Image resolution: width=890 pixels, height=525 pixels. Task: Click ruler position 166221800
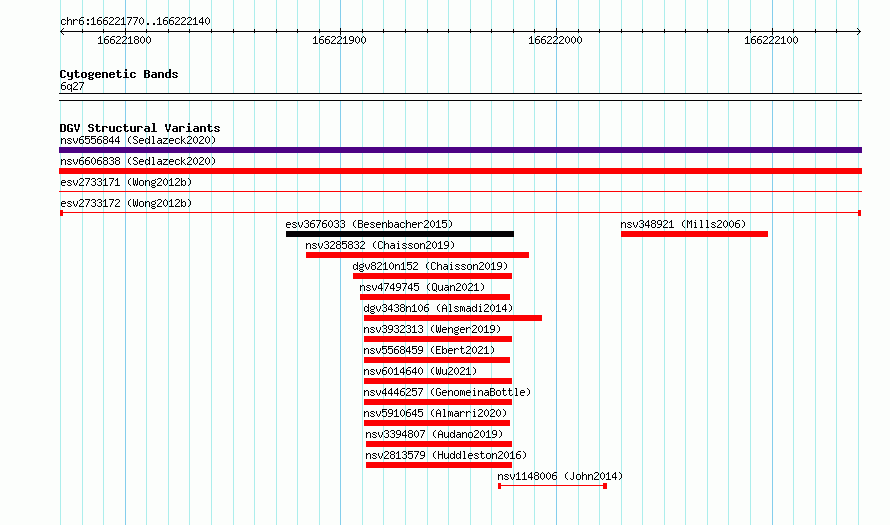pyautogui.click(x=124, y=40)
